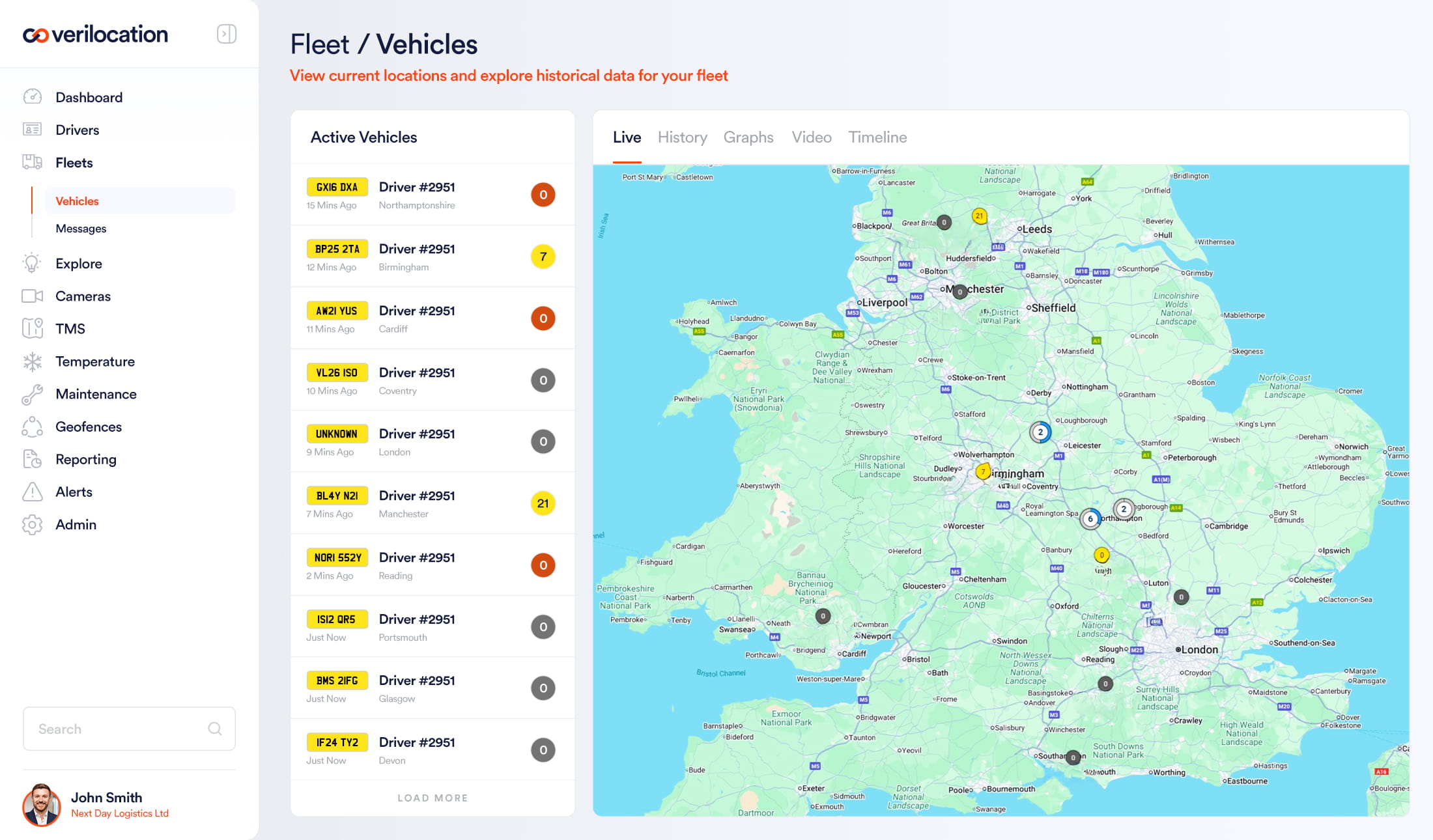1433x840 pixels.
Task: Collapse the sidebar with the panel icon
Action: click(226, 34)
